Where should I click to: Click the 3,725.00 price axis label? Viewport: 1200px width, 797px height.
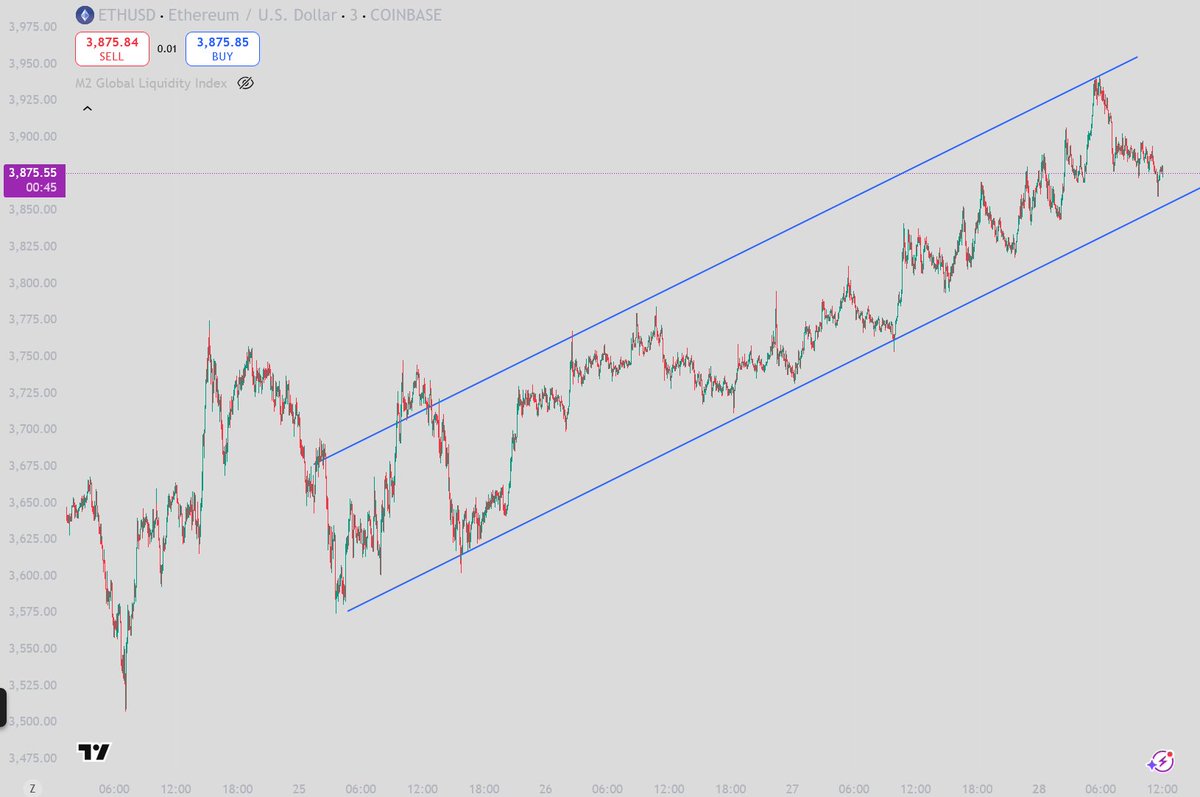[x=32, y=392]
